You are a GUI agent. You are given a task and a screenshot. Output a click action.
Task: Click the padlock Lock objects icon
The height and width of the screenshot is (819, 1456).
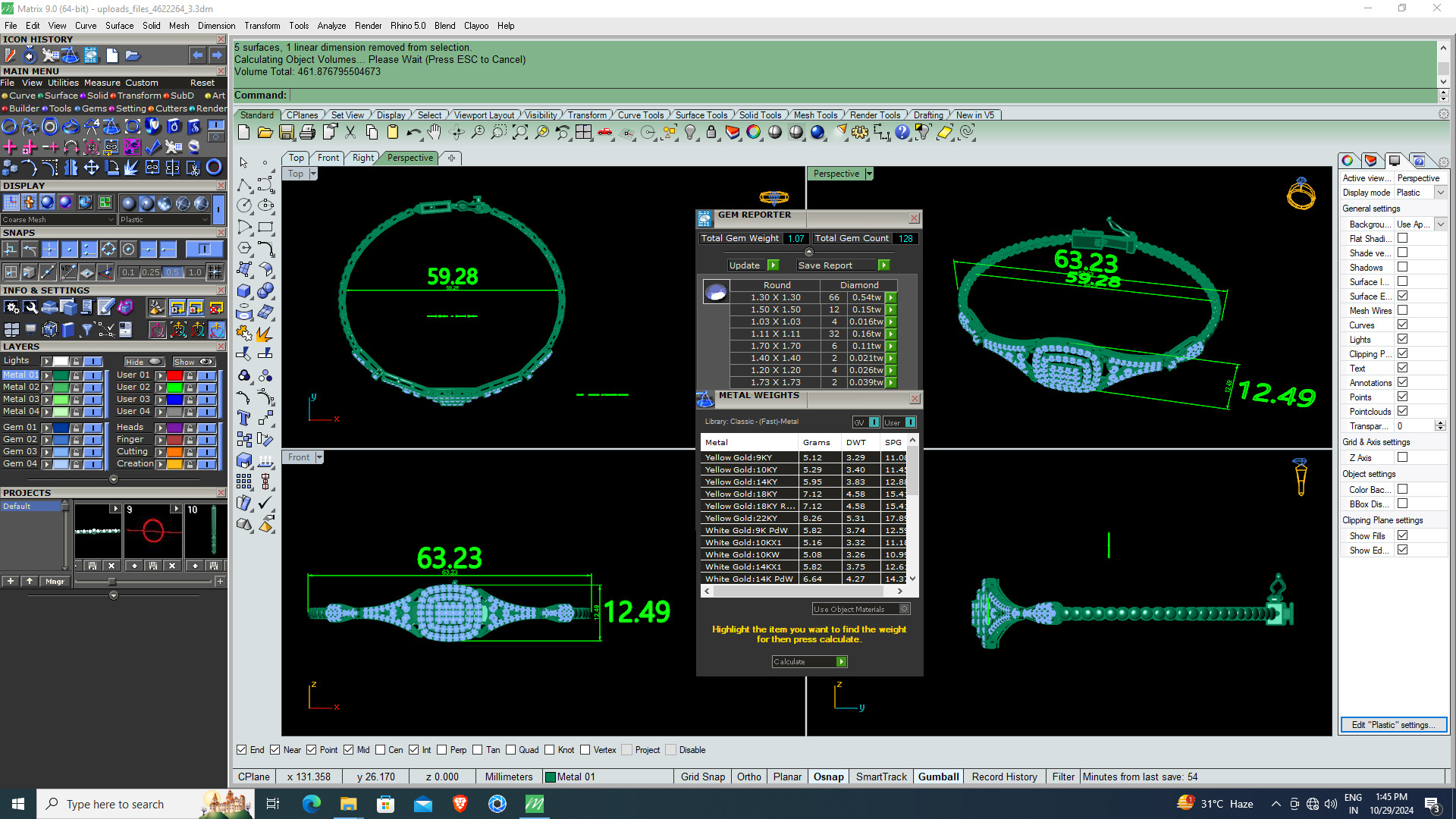(x=711, y=132)
